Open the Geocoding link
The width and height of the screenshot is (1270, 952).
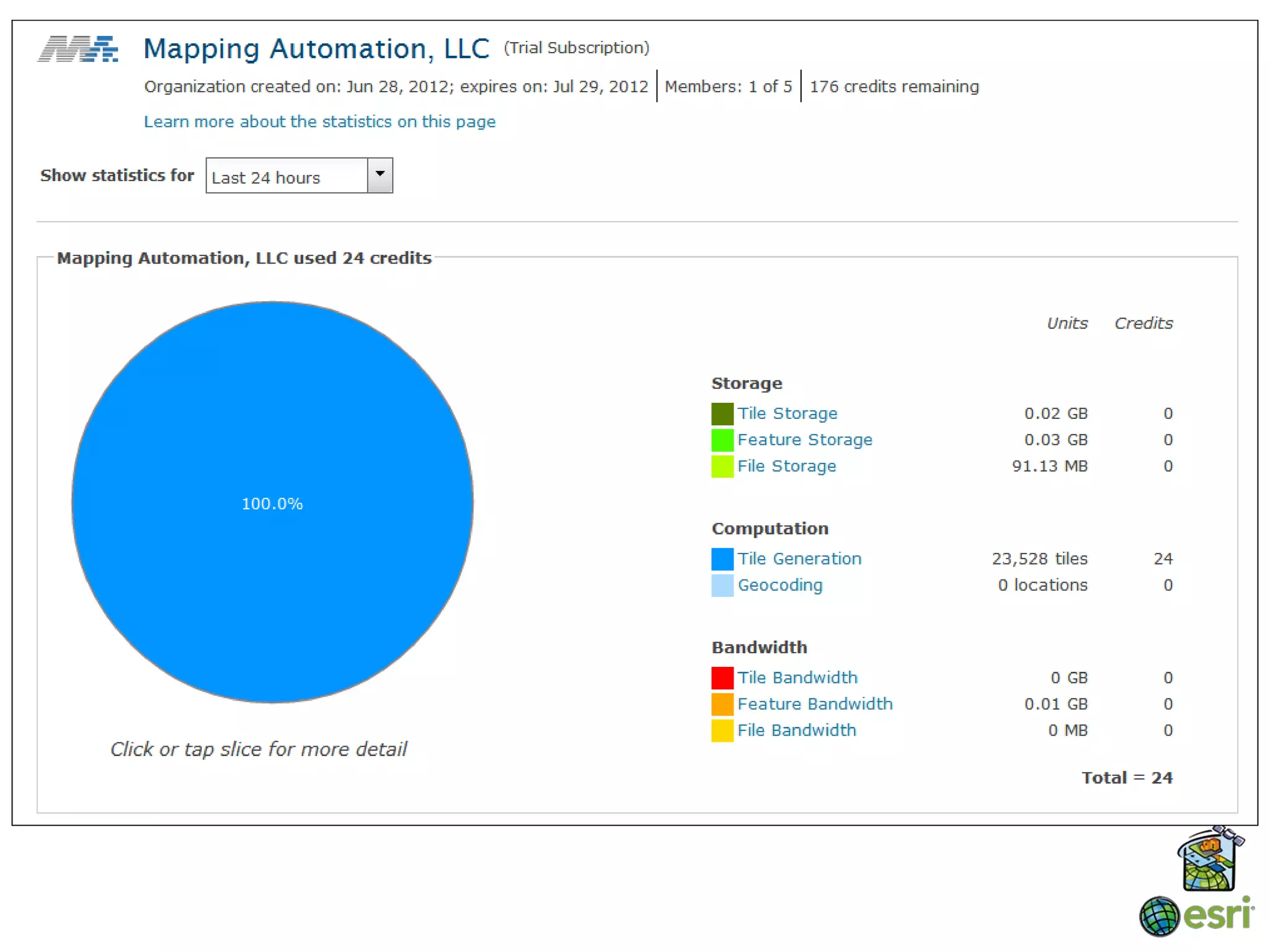779,585
